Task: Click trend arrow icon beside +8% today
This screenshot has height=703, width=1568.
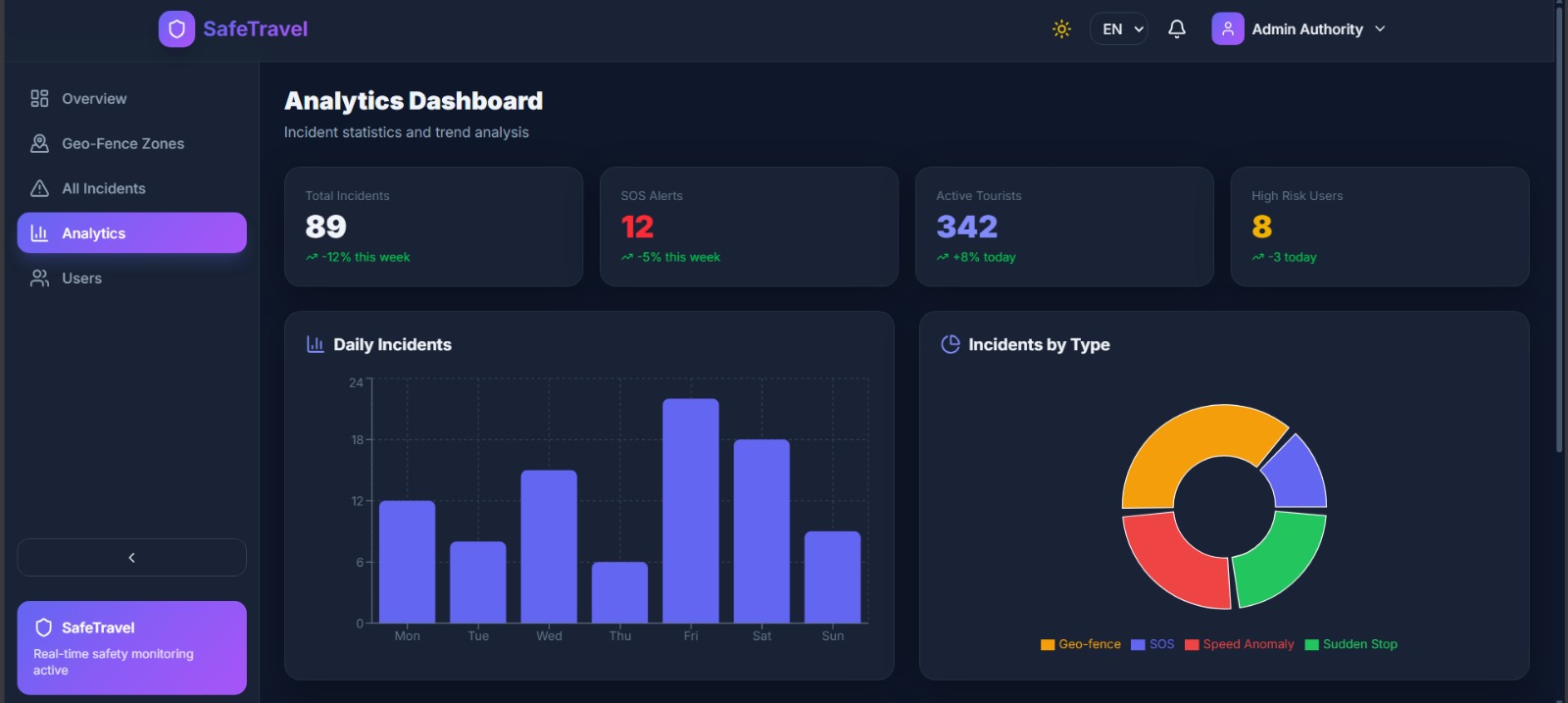Action: click(x=943, y=257)
